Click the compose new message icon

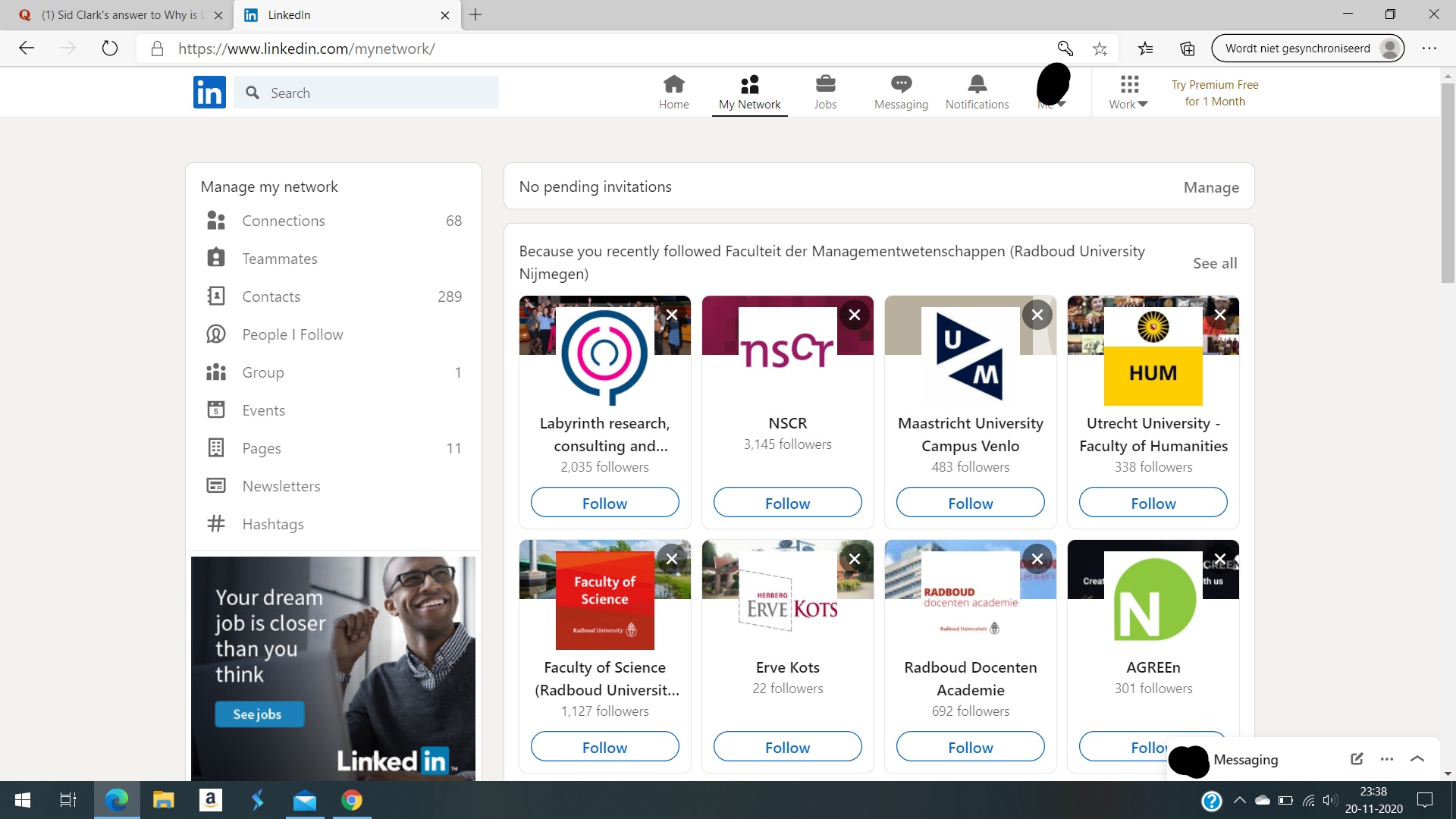pos(1357,759)
